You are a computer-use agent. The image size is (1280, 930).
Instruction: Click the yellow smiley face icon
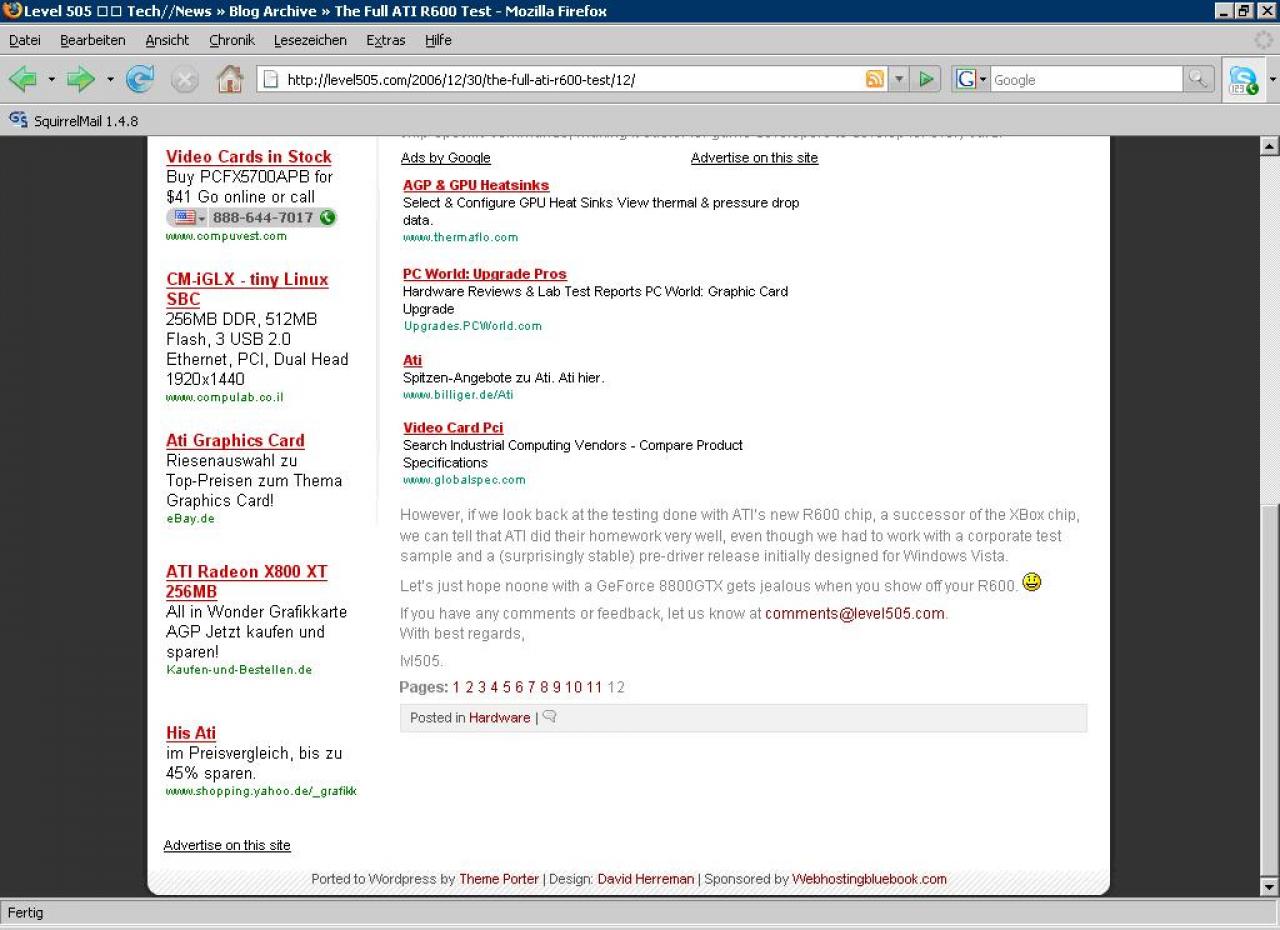click(1032, 582)
